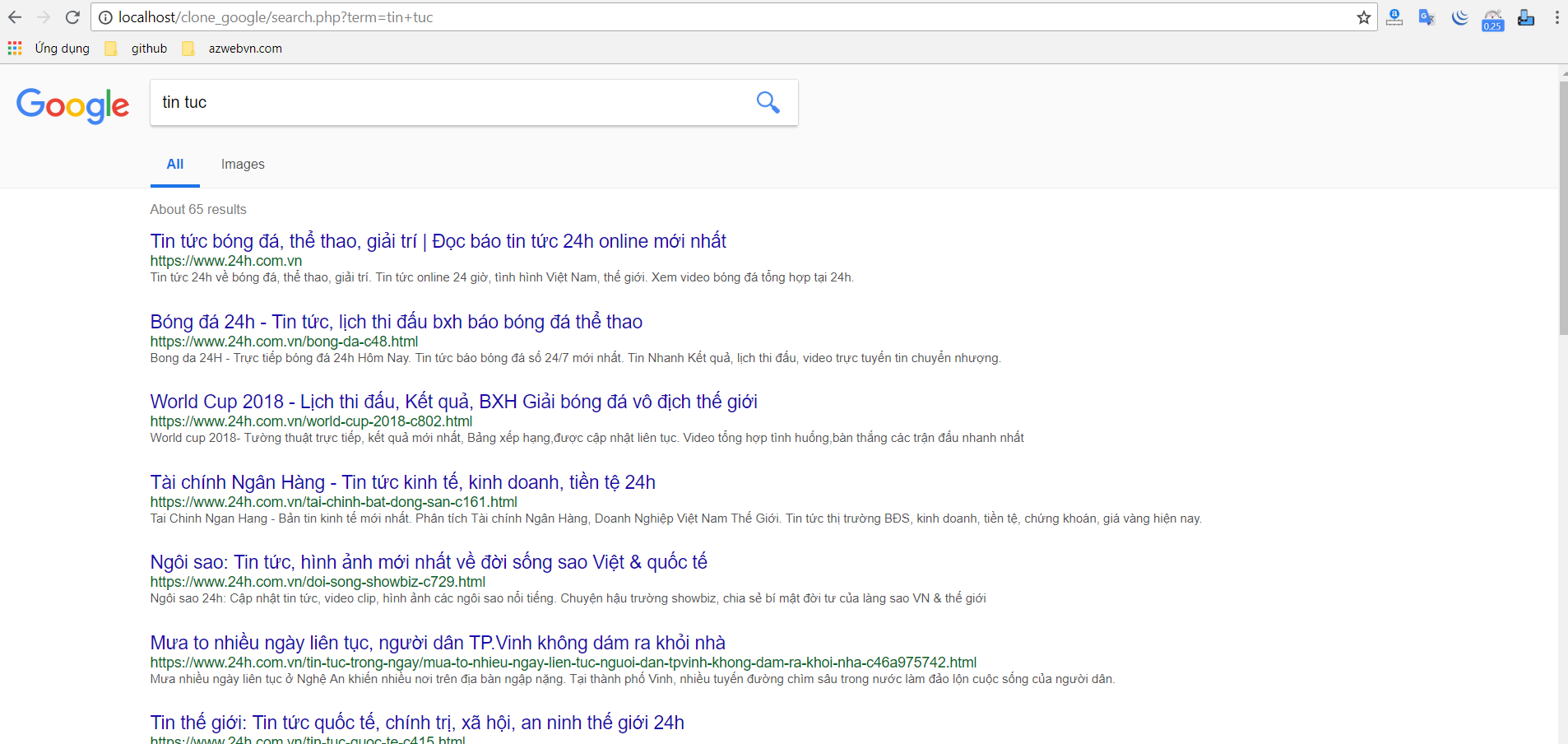
Task: Open result Tin tức bóng đá, thể thao, giải trí
Action: [x=438, y=241]
